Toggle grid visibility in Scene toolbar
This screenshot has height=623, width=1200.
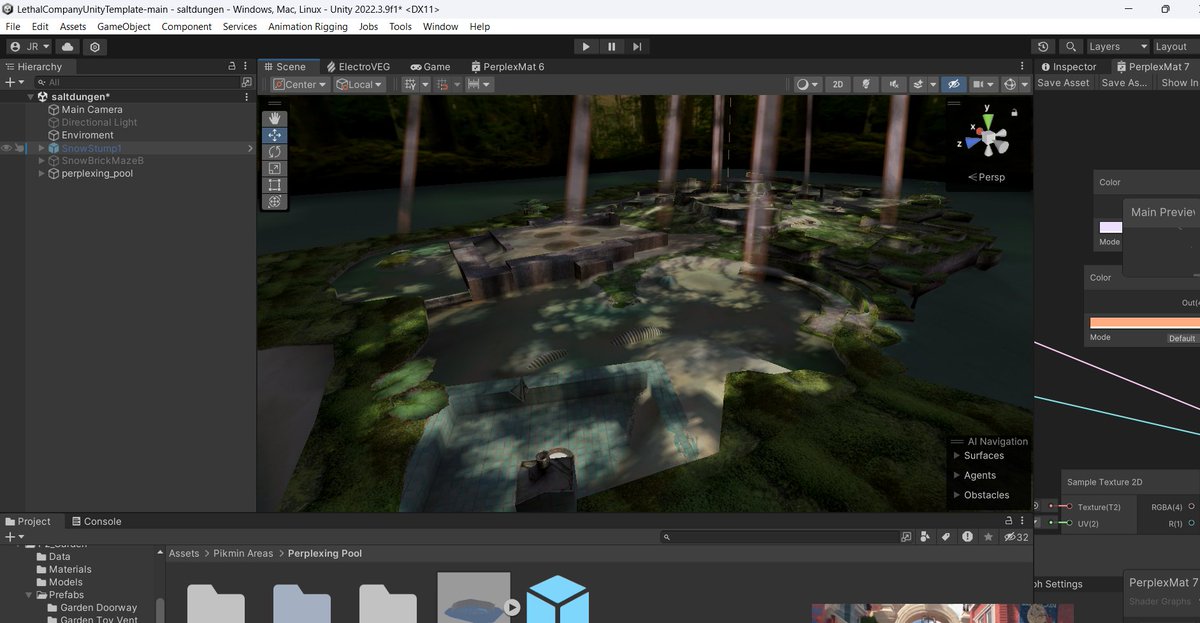click(x=410, y=84)
